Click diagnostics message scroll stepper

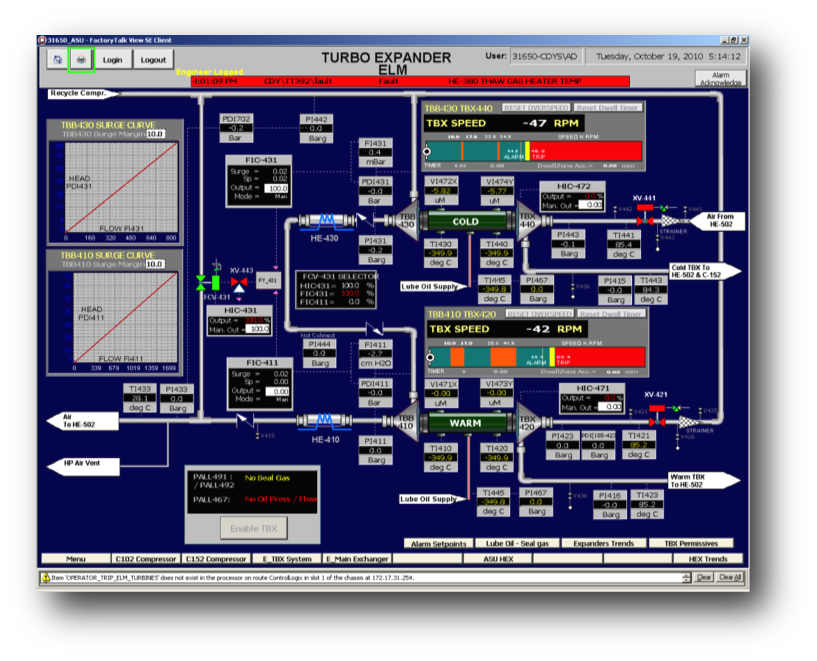[686, 577]
